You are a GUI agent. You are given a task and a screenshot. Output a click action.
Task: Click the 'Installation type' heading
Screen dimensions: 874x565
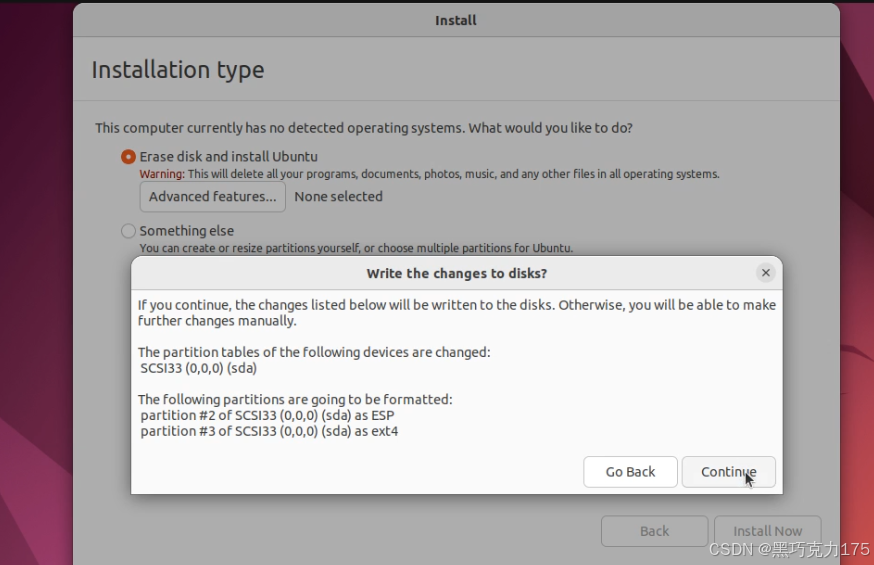(178, 70)
